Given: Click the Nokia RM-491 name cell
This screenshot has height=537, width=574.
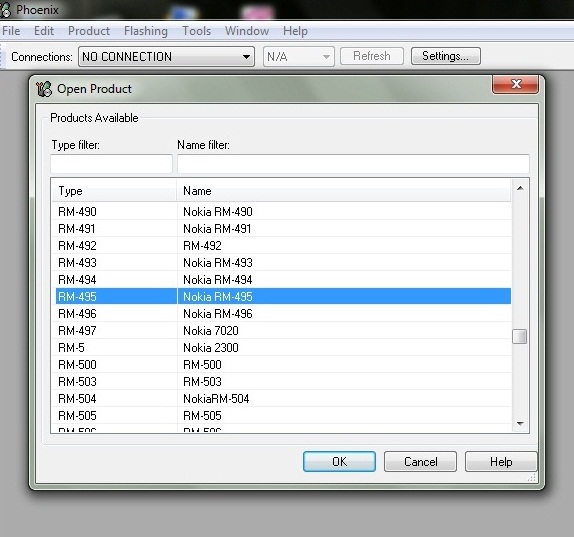Looking at the screenshot, I should (x=217, y=229).
